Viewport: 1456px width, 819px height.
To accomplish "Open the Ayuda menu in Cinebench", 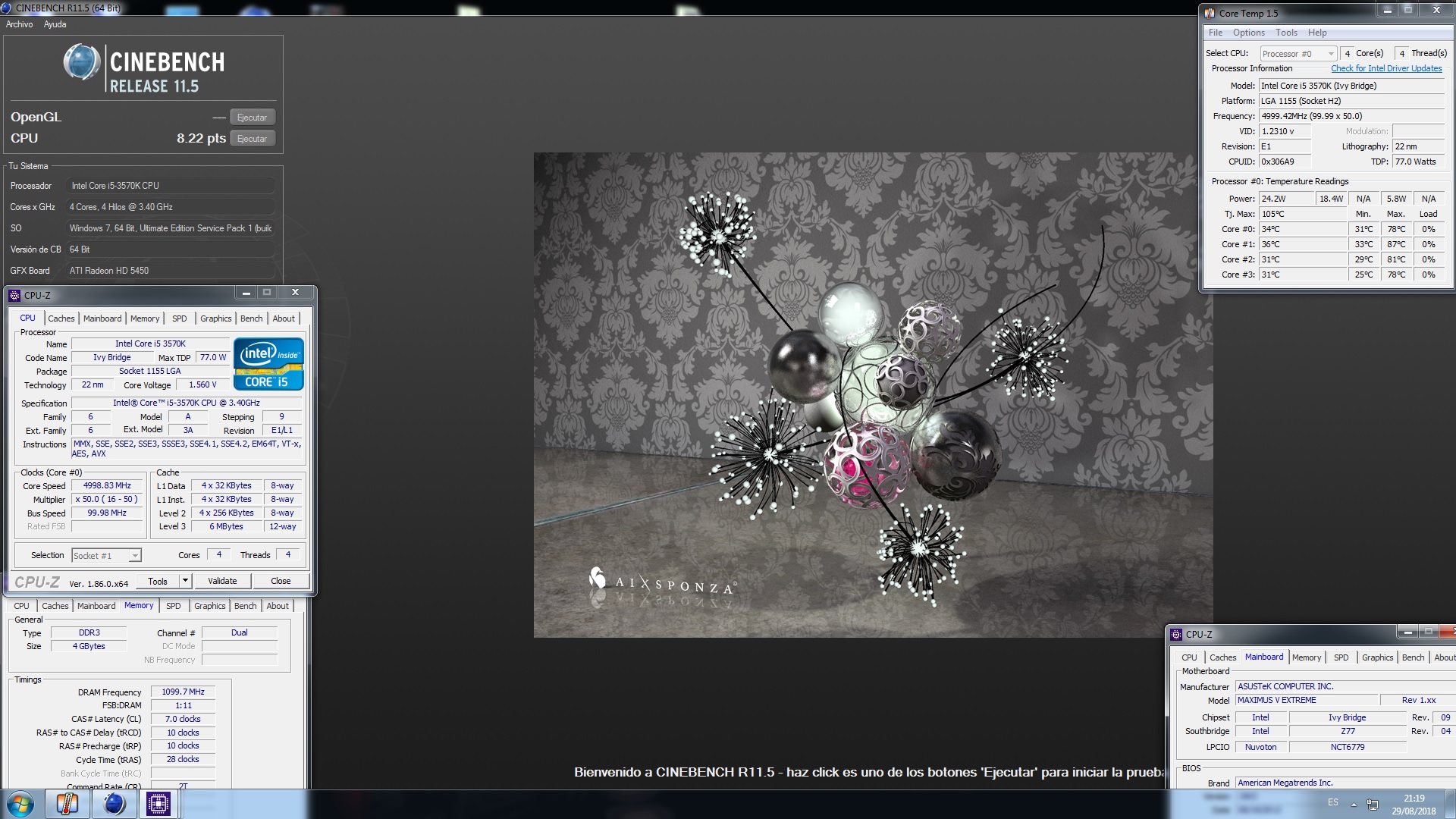I will click(x=55, y=24).
